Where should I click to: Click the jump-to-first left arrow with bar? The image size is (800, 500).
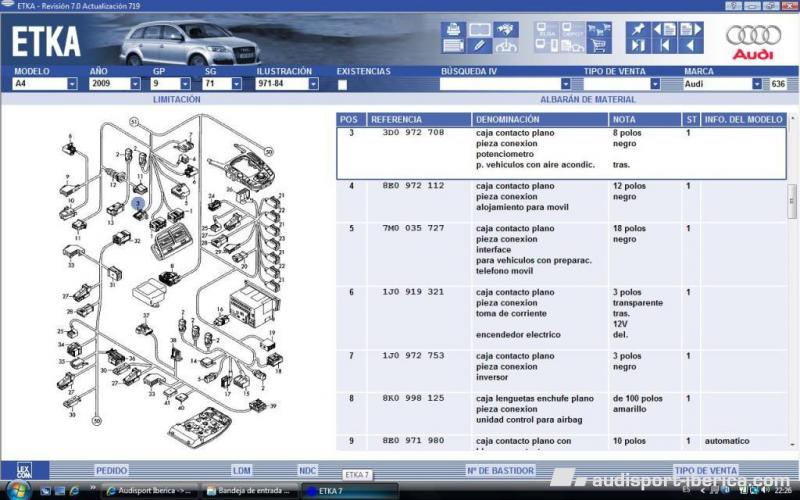[x=664, y=46]
